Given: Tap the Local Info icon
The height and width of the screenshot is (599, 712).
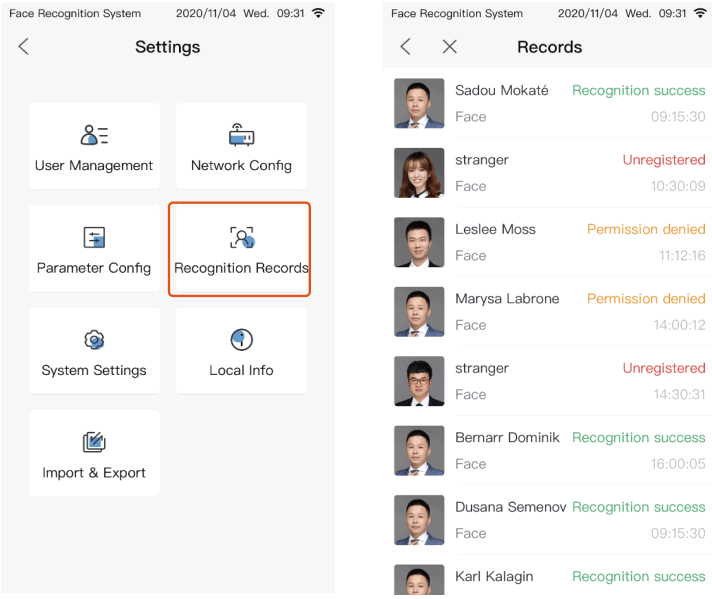Looking at the screenshot, I should (241, 340).
